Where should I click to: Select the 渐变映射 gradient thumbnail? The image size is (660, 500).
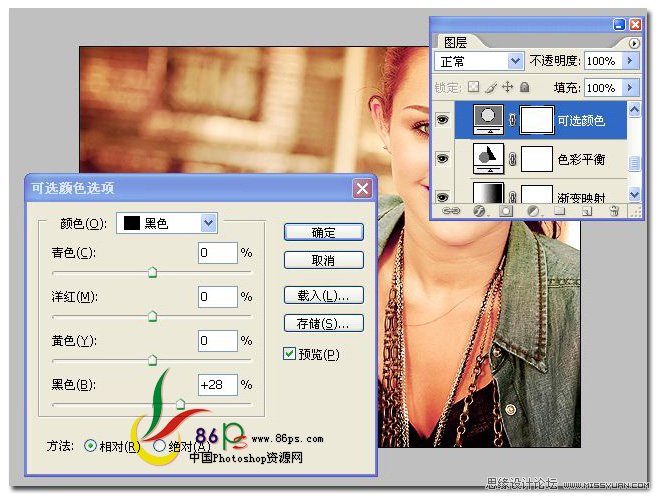click(x=488, y=193)
